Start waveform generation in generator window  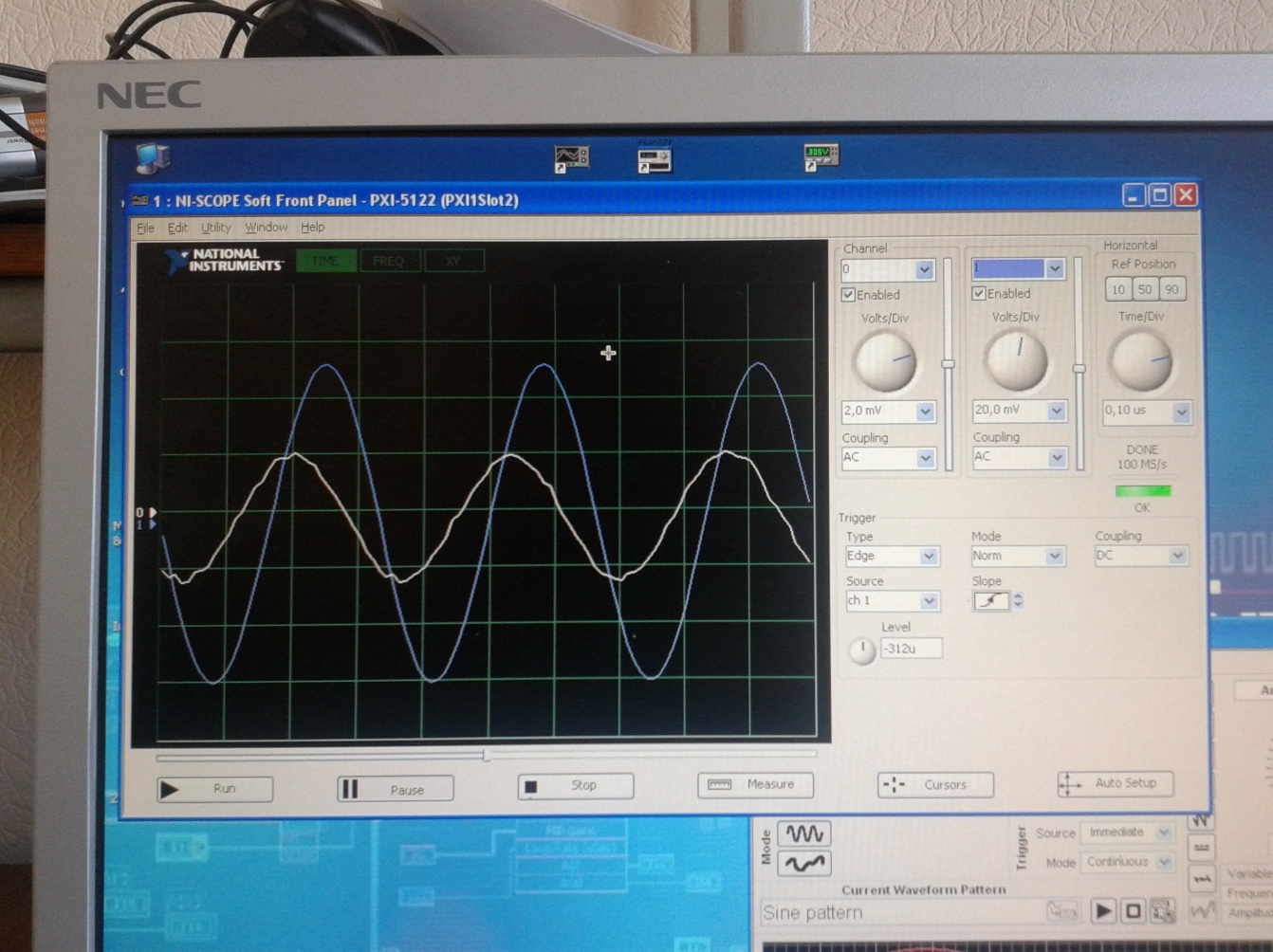[x=1102, y=911]
